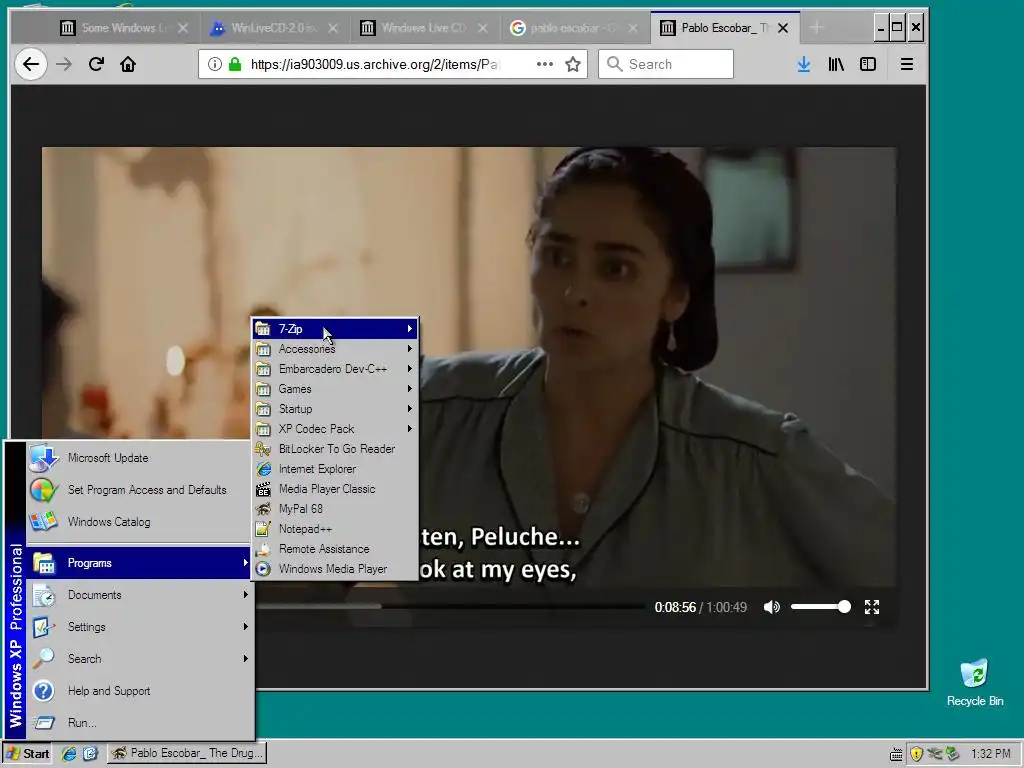Image resolution: width=1024 pixels, height=768 pixels.
Task: Switch to WinLiveCD-2.0 tab
Action: click(274, 28)
